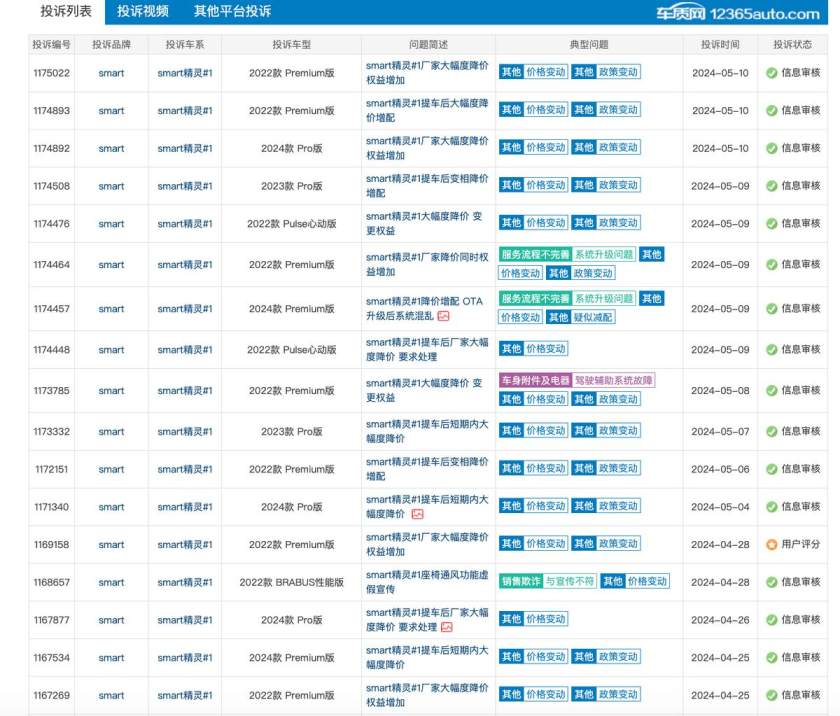
Task: Open complaint 1175022 description link
Action: pos(427,73)
